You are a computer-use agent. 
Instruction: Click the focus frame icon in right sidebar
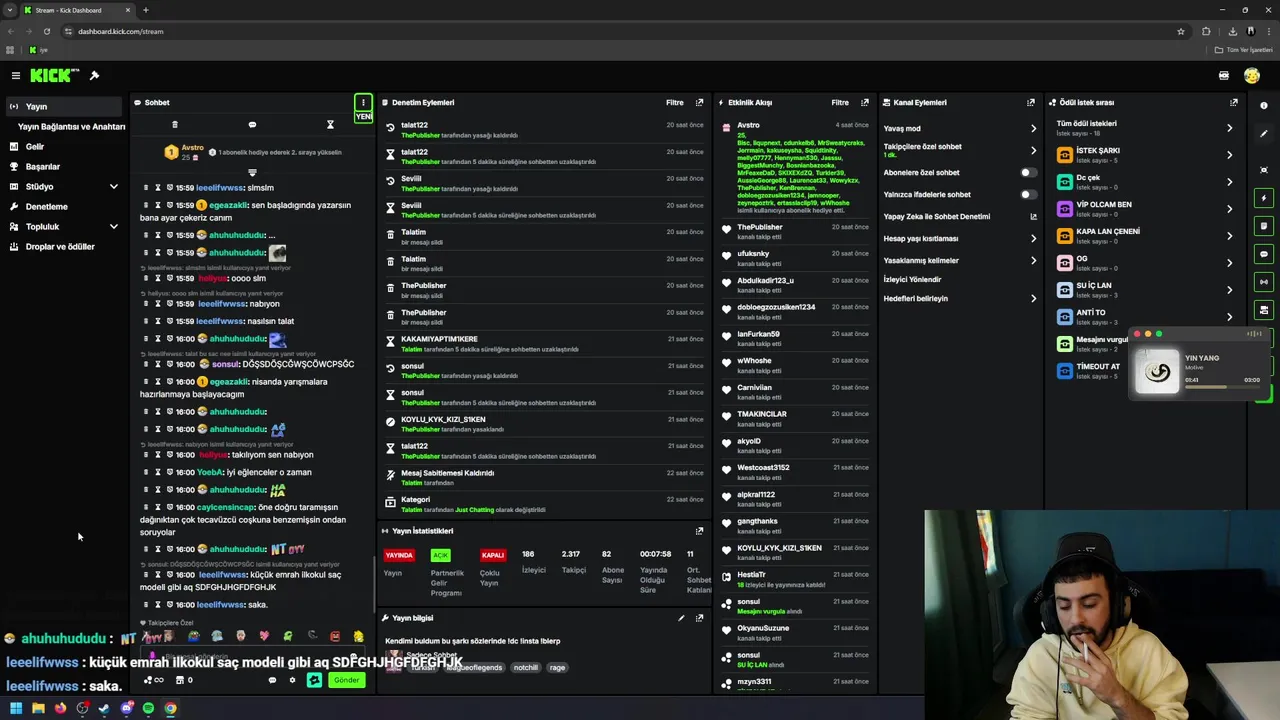1264,170
